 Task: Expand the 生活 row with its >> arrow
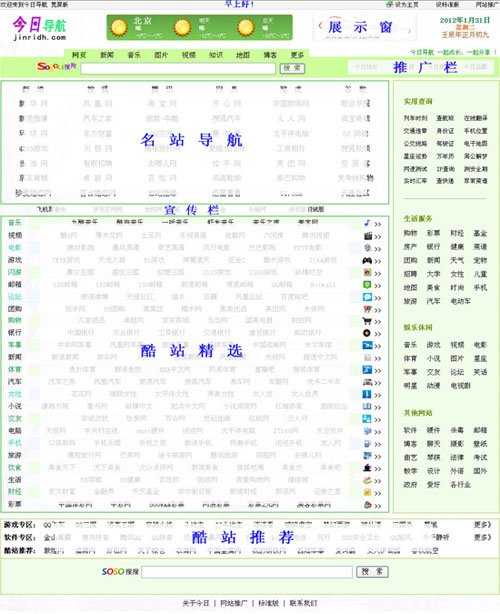tap(377, 481)
